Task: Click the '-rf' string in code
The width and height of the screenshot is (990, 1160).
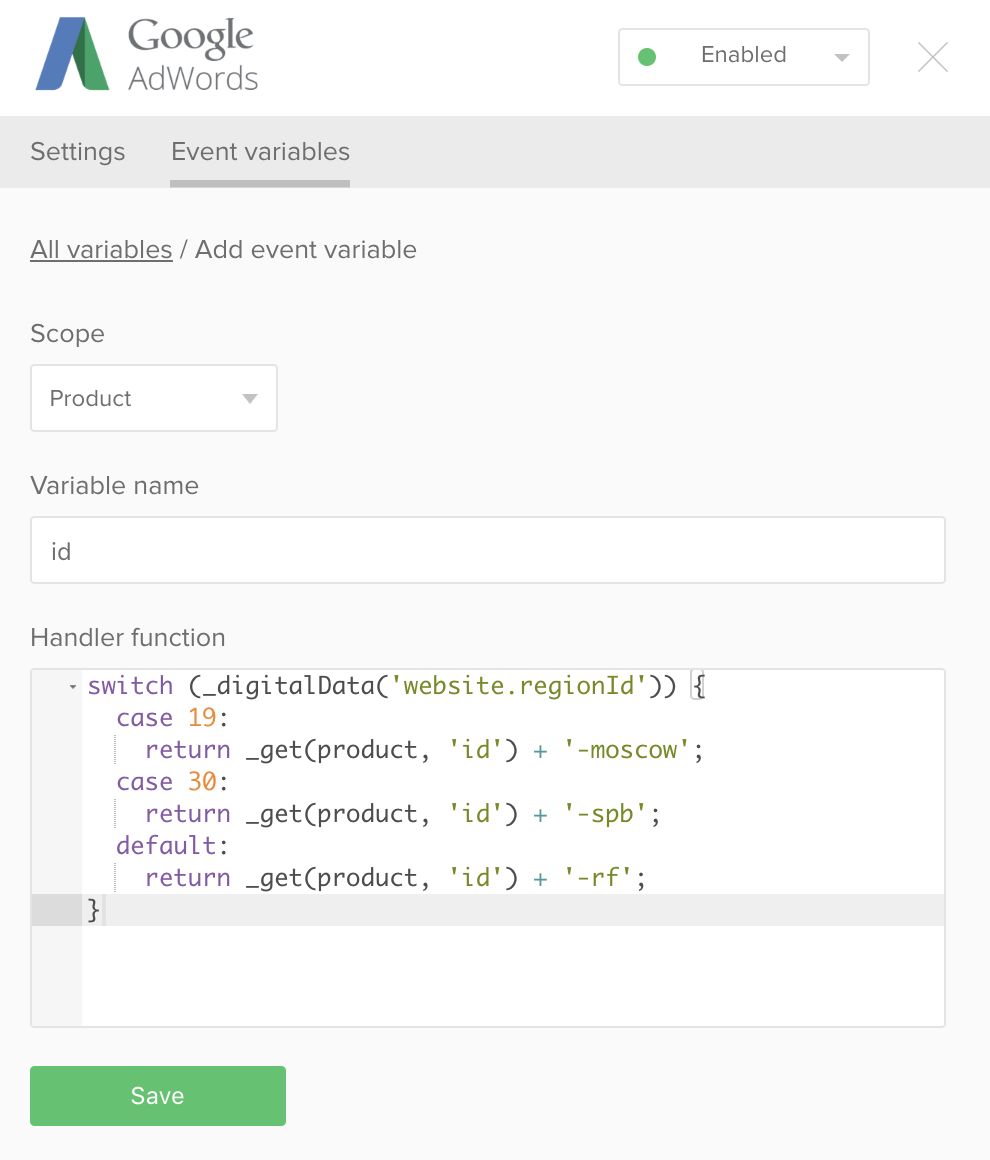Action: pyautogui.click(x=597, y=878)
